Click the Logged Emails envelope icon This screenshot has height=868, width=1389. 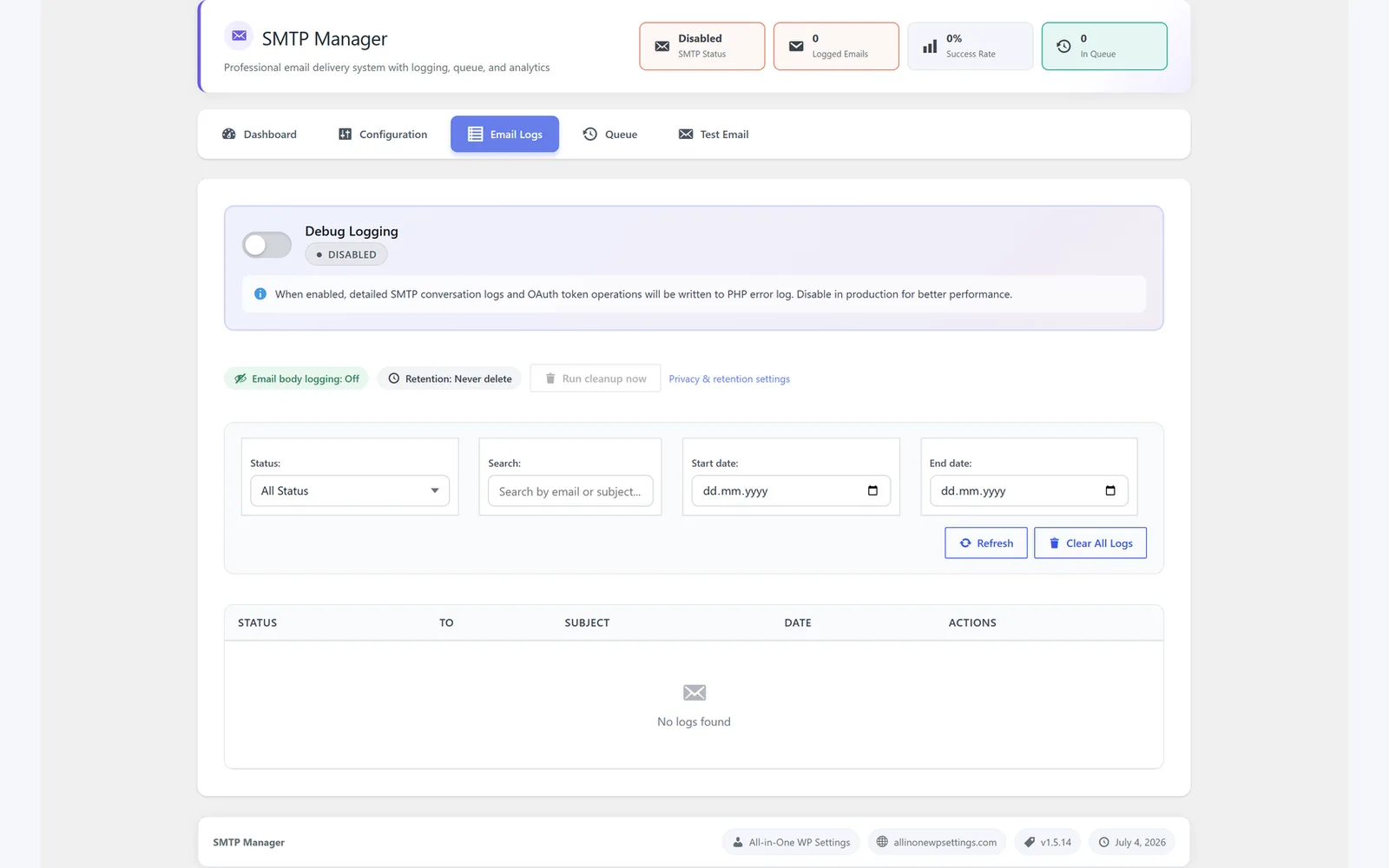click(x=796, y=46)
